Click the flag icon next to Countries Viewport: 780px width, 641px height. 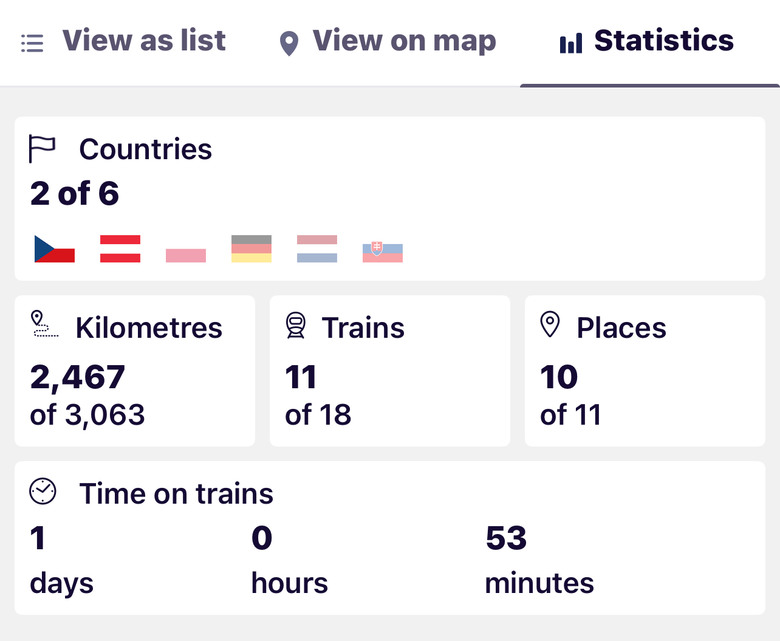[x=42, y=149]
